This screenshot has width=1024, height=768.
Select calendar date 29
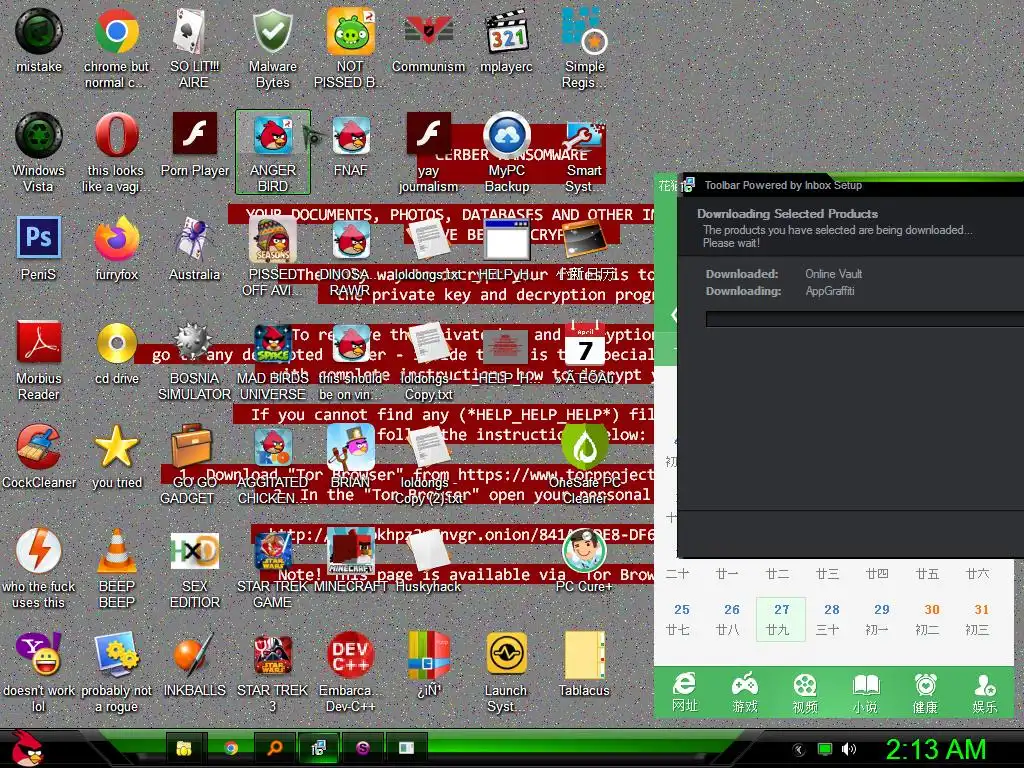coord(881,619)
